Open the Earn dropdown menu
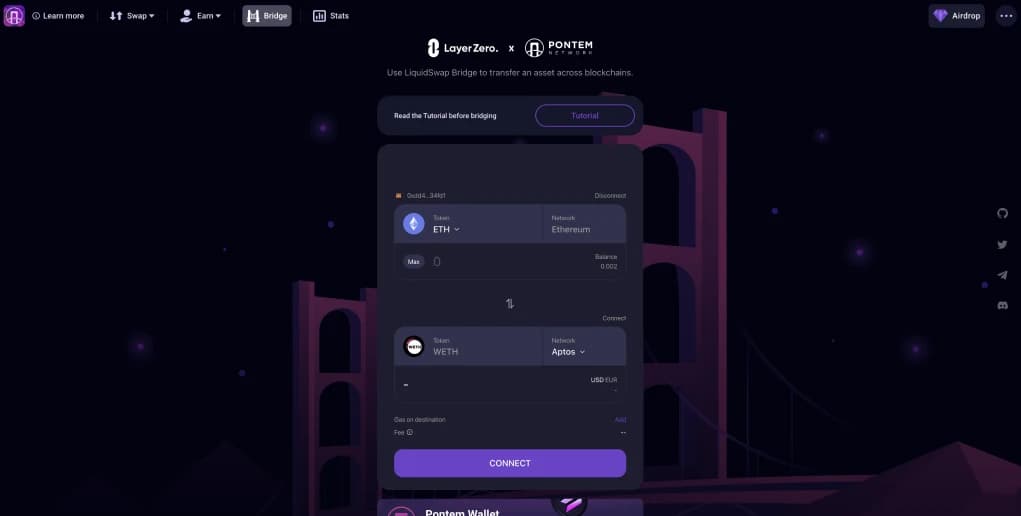 pyautogui.click(x=201, y=16)
